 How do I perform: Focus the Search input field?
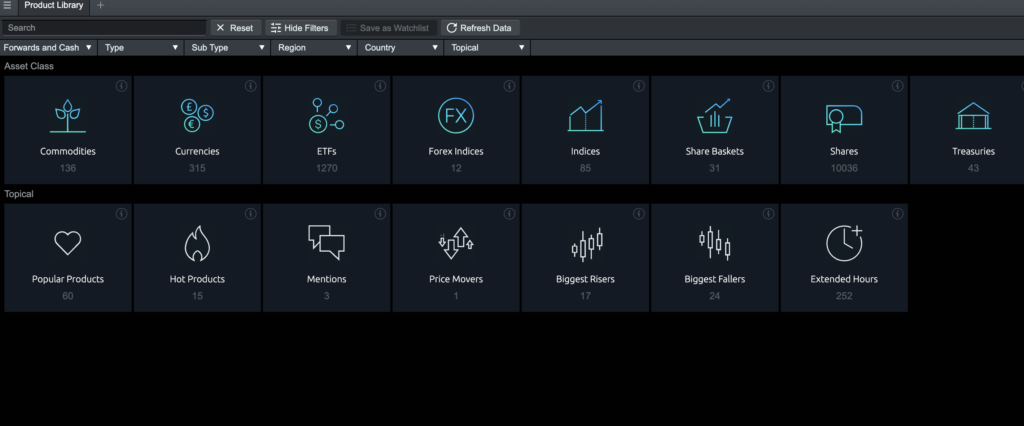tap(103, 28)
